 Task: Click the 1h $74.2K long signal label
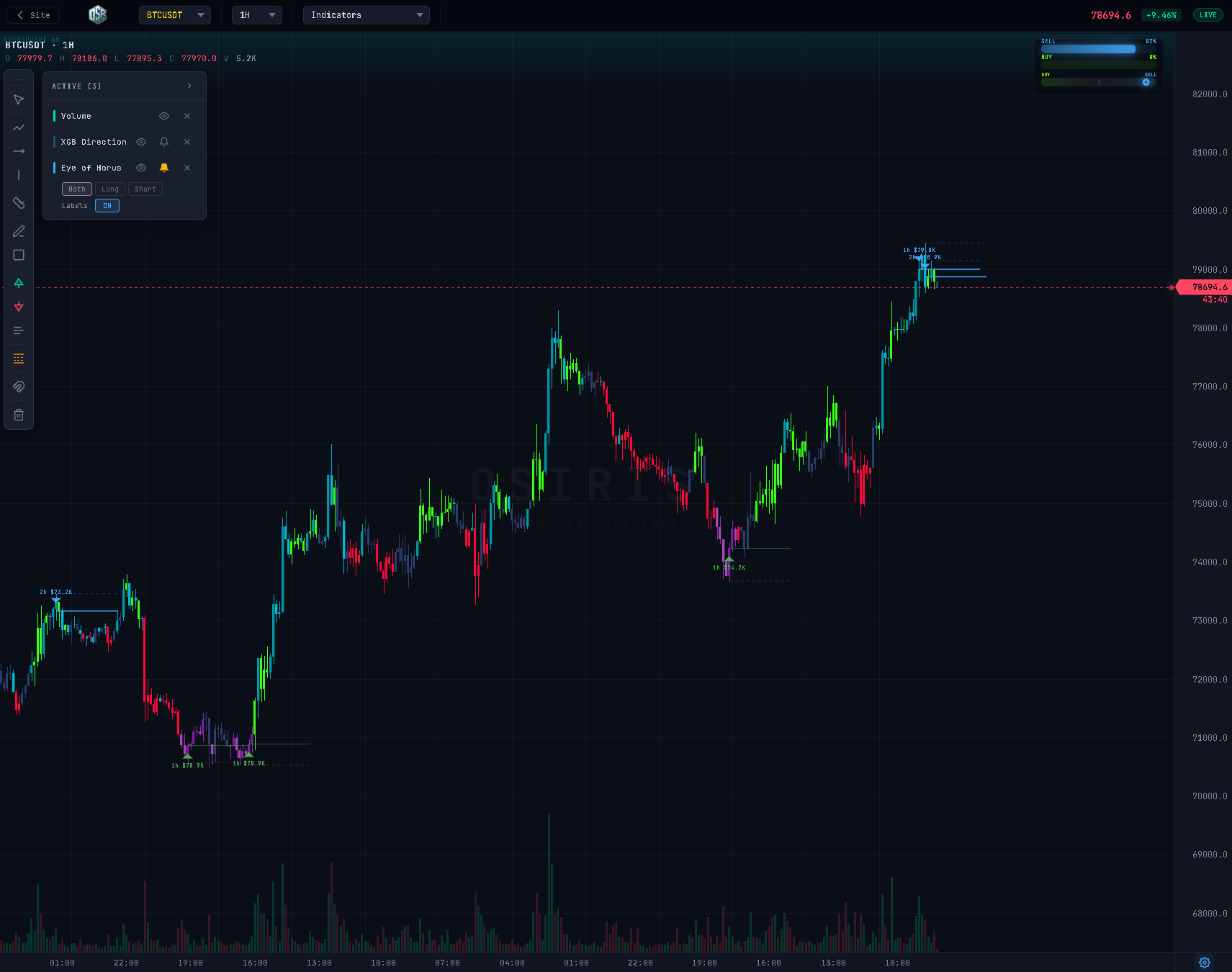point(729,567)
